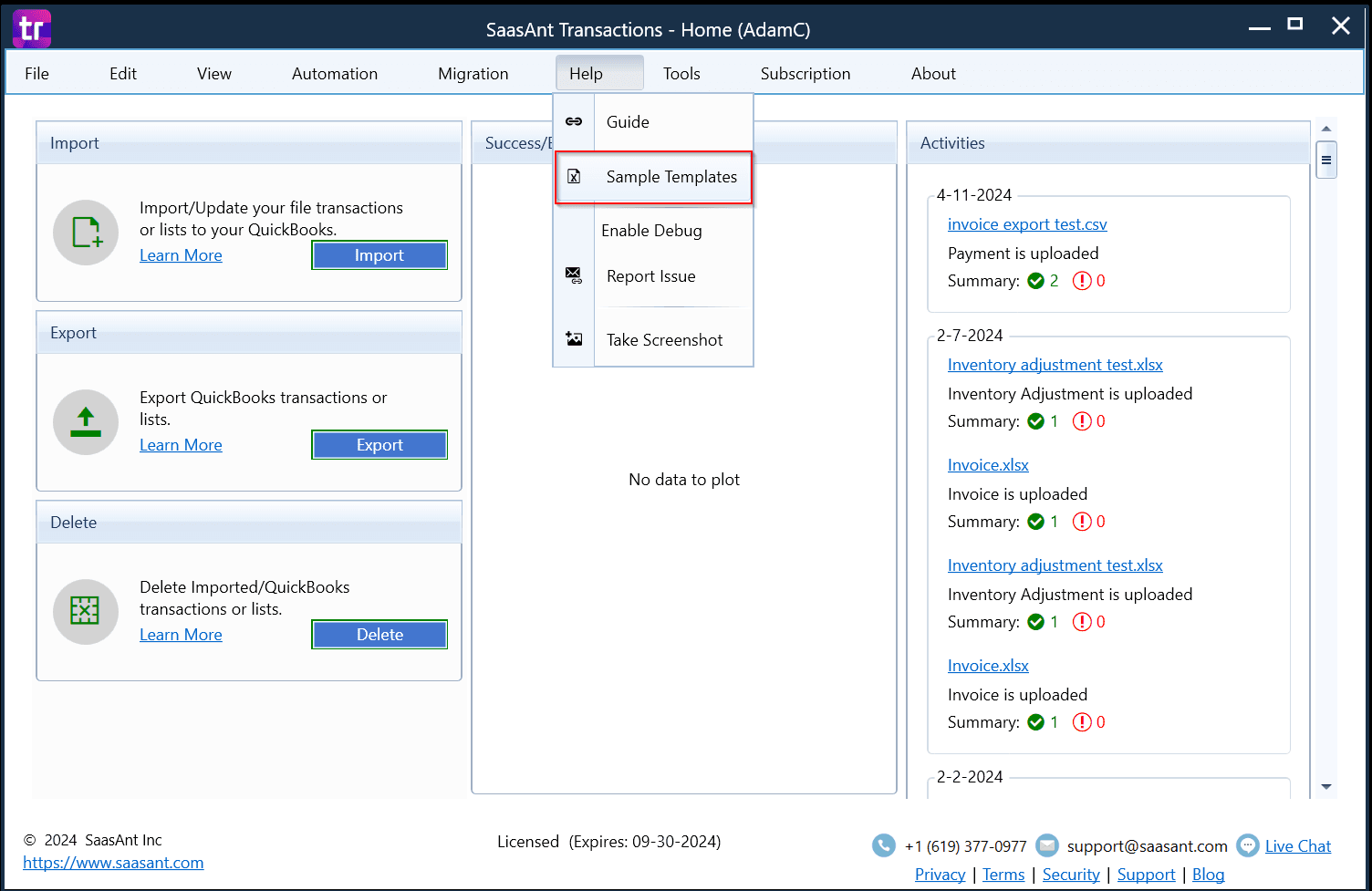Click the blue Export button
The width and height of the screenshot is (1372, 891).
coord(379,445)
